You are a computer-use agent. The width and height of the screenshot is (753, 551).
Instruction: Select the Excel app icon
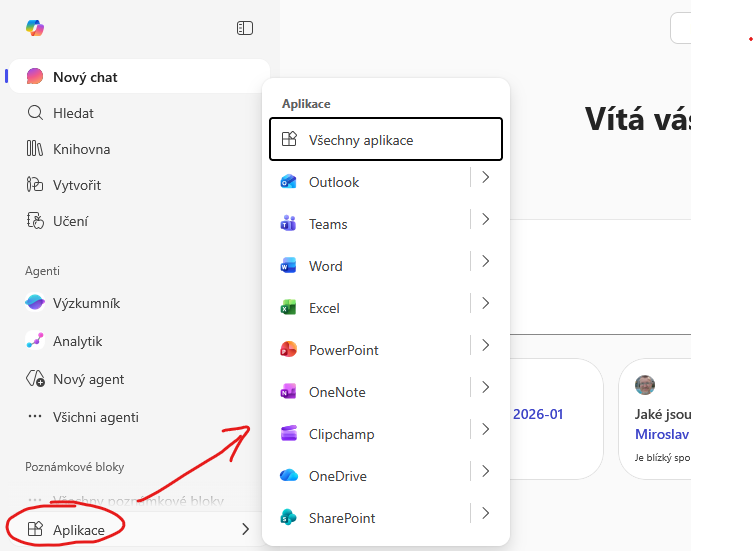pos(289,308)
